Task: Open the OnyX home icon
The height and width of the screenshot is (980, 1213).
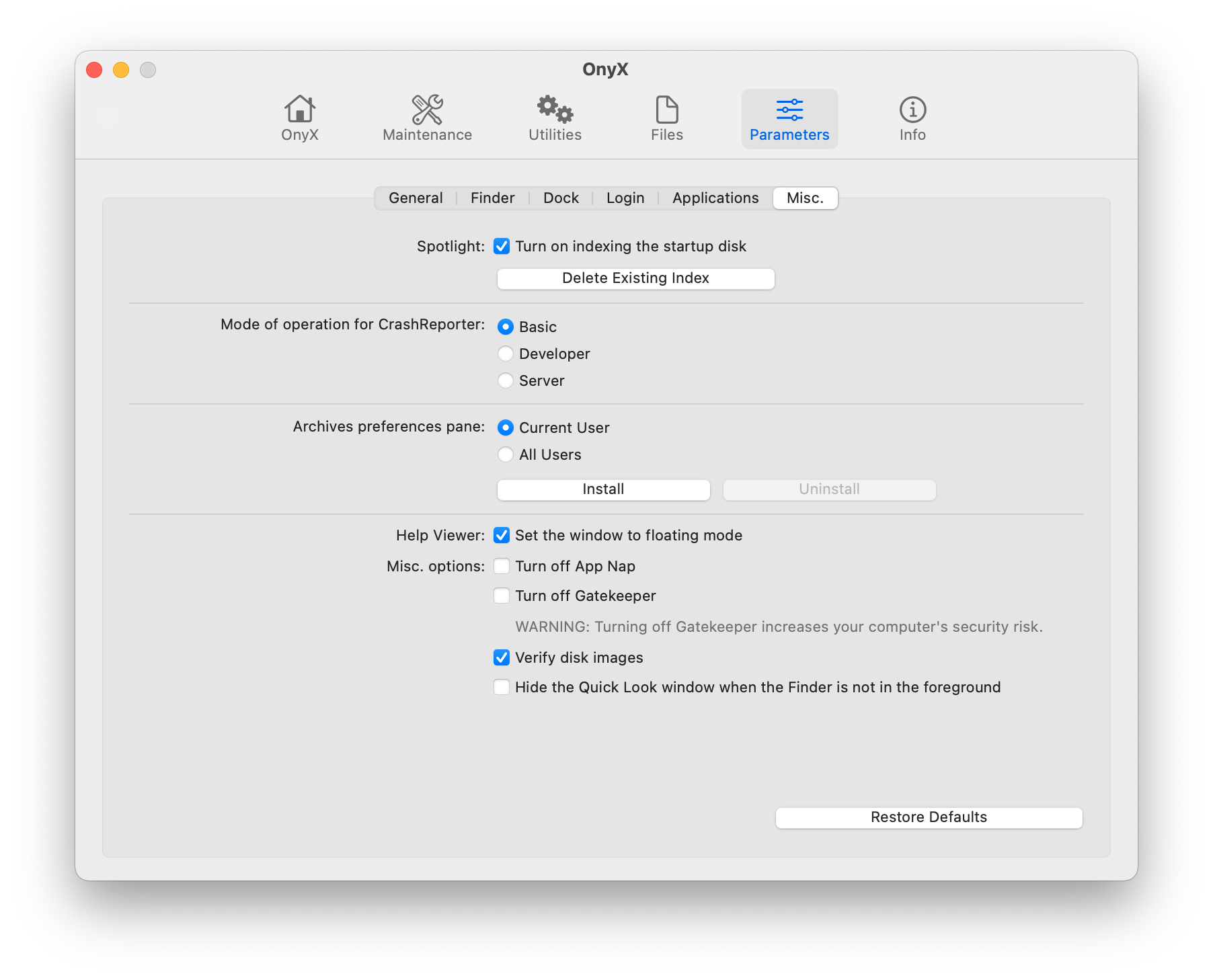Action: tap(300, 110)
